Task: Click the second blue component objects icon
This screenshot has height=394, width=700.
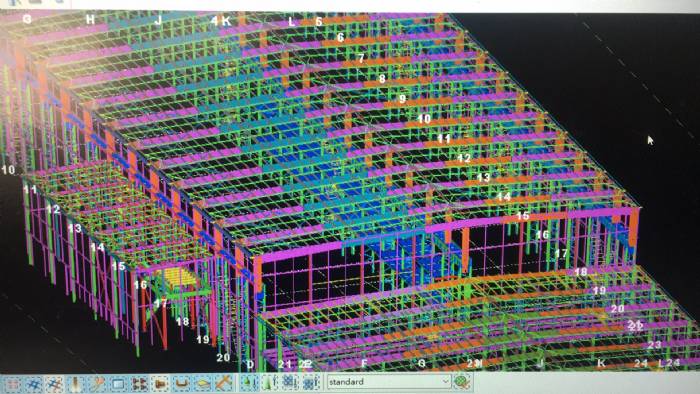Action: [x=310, y=382]
